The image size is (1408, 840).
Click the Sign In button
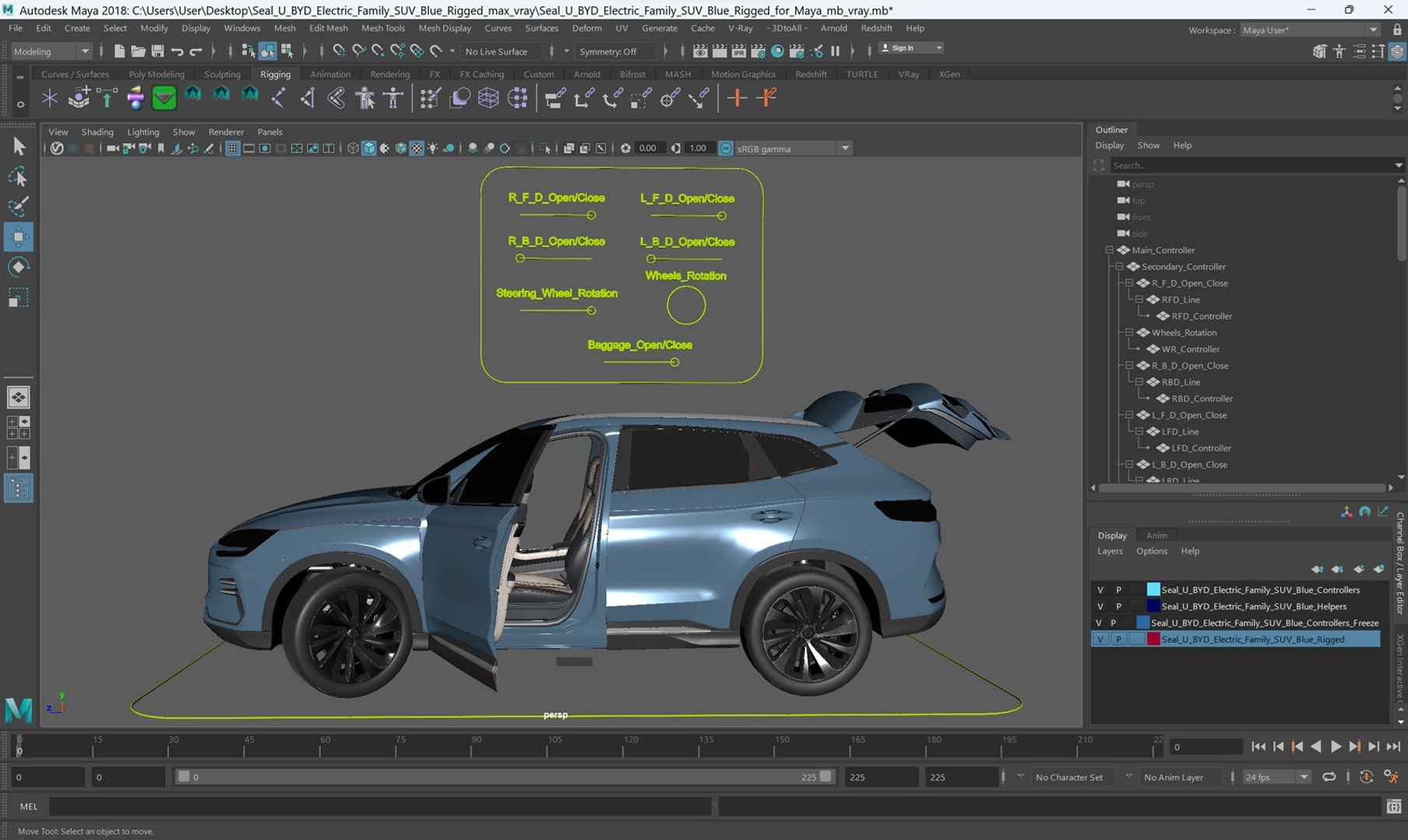coord(910,48)
